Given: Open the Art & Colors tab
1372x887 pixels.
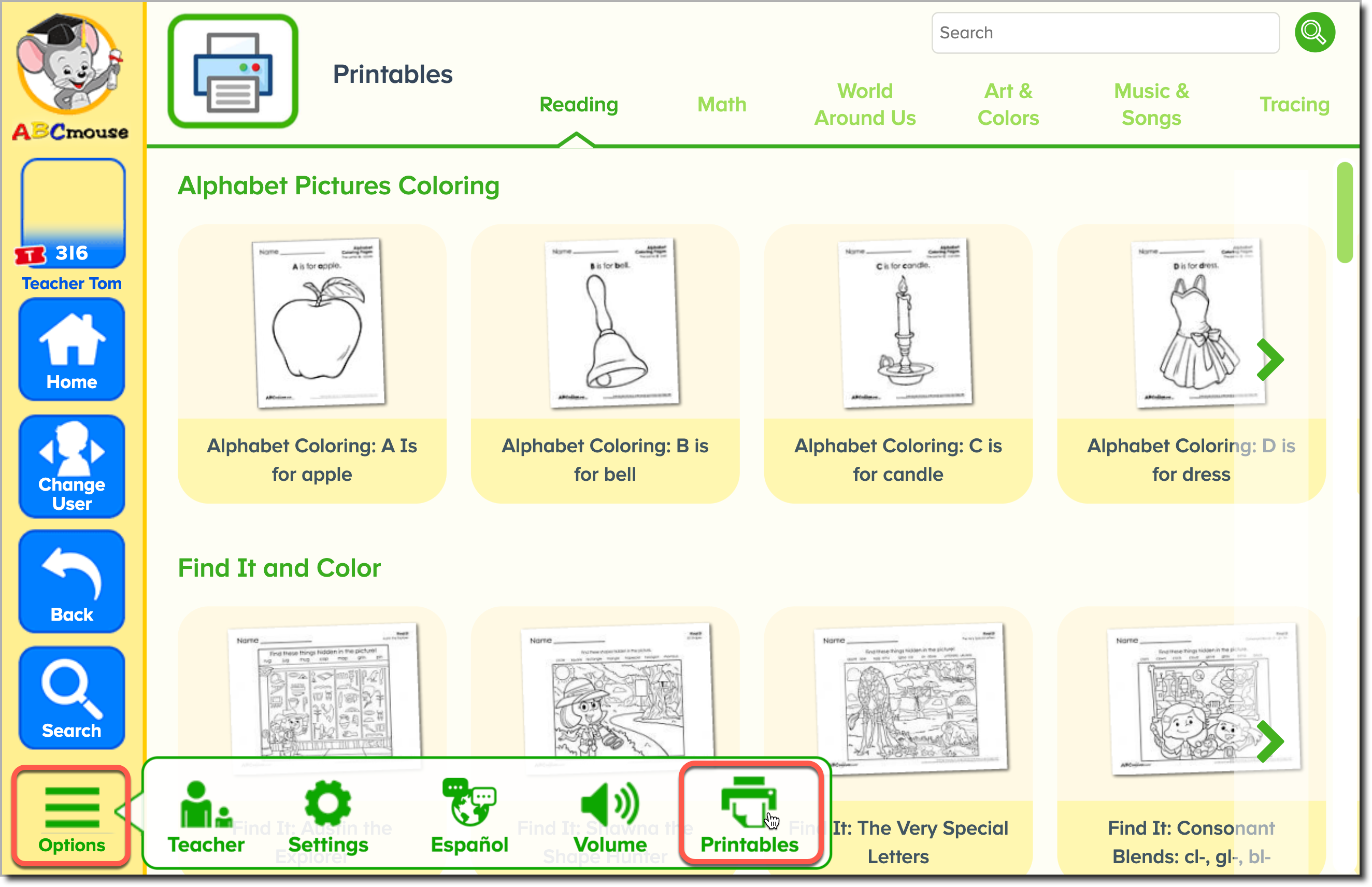Looking at the screenshot, I should (1007, 105).
